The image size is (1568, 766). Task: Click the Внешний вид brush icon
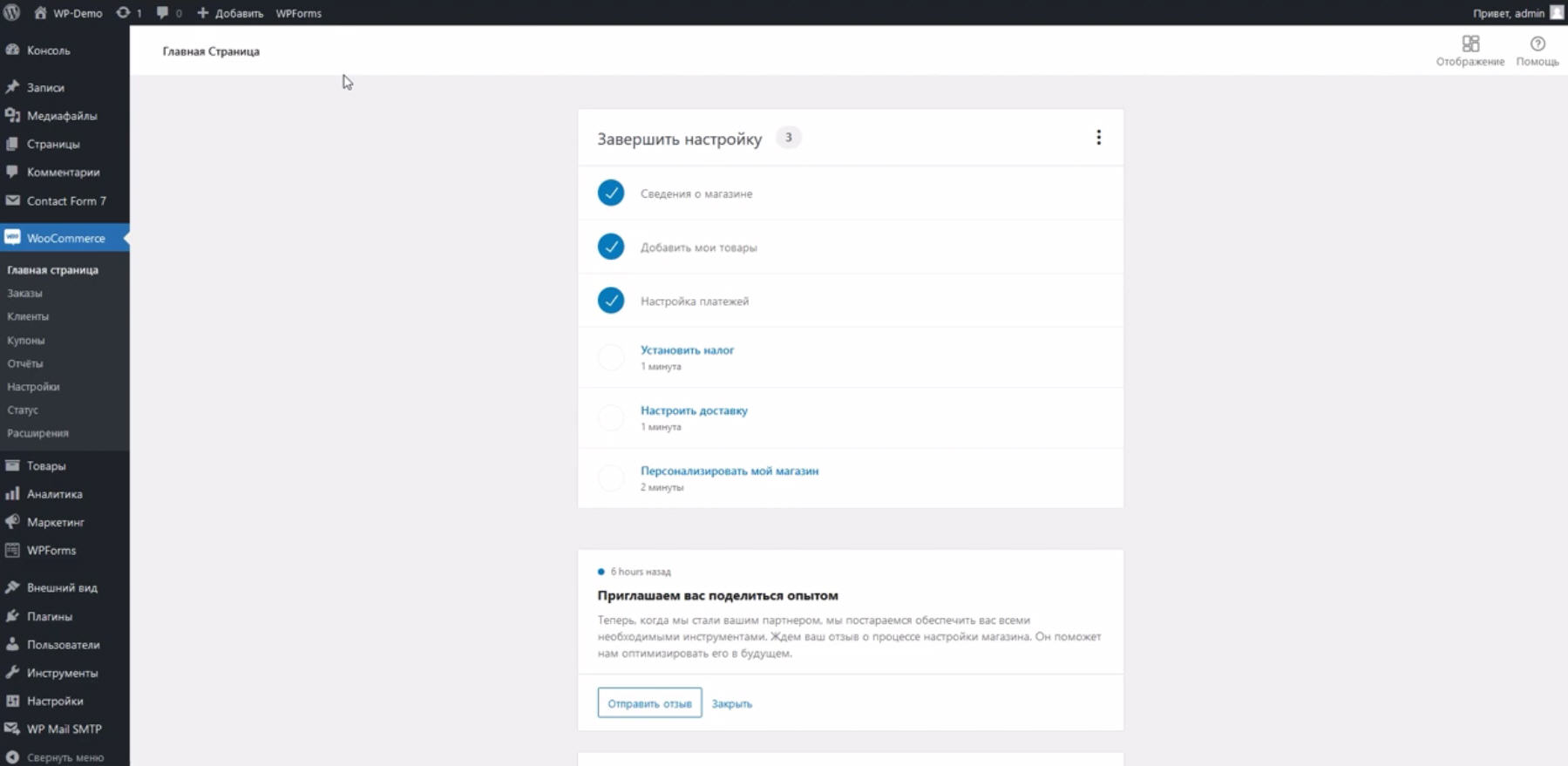click(x=12, y=587)
